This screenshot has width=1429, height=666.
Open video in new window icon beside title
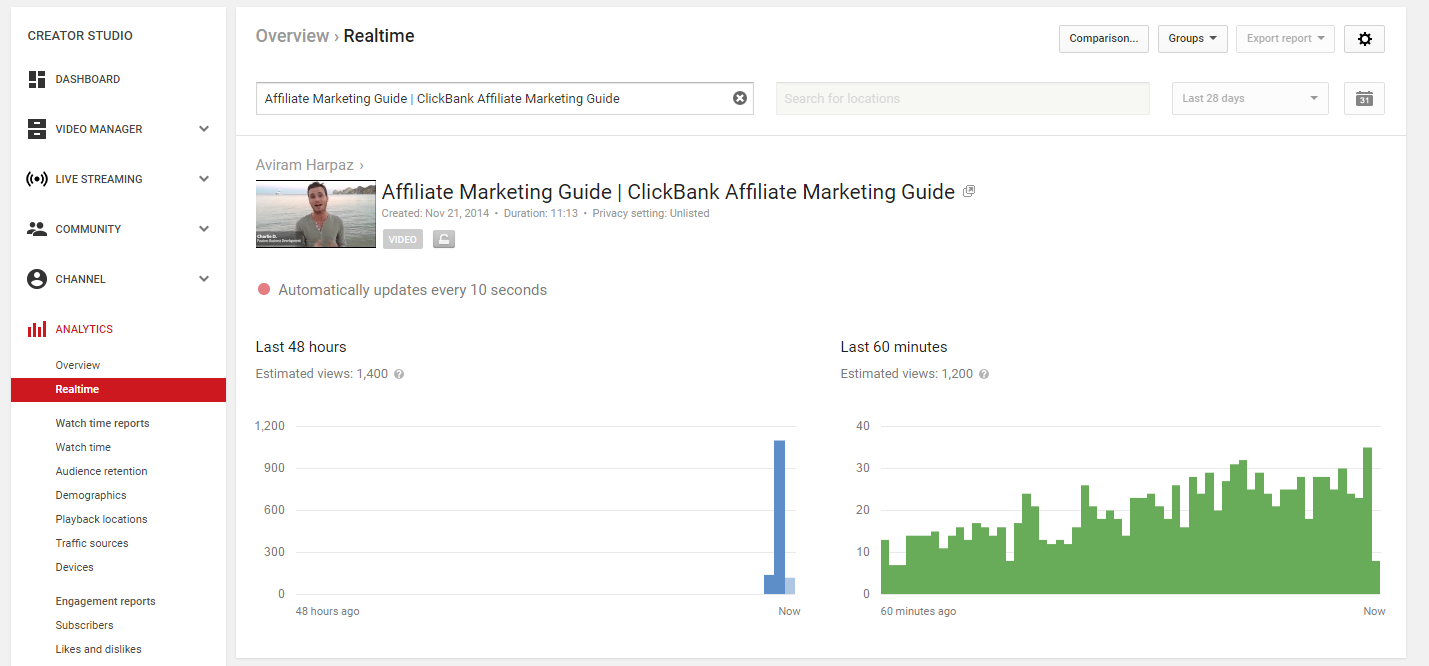click(968, 192)
